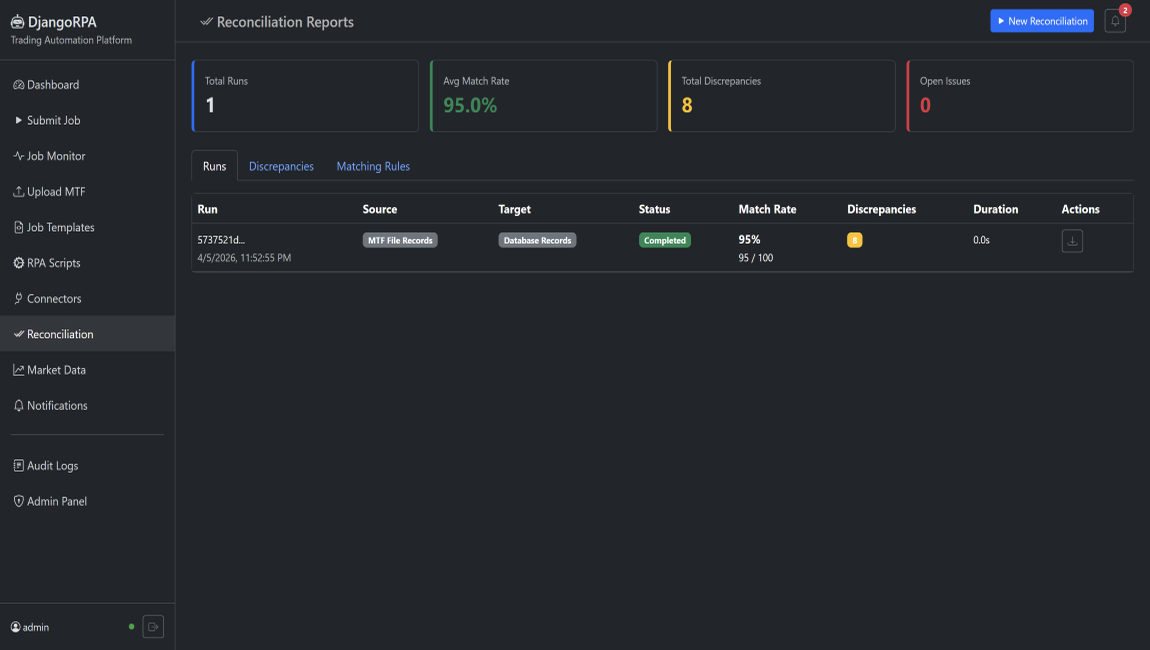The width and height of the screenshot is (1150, 650).
Task: Go to Notifications in sidebar
Action: point(57,406)
